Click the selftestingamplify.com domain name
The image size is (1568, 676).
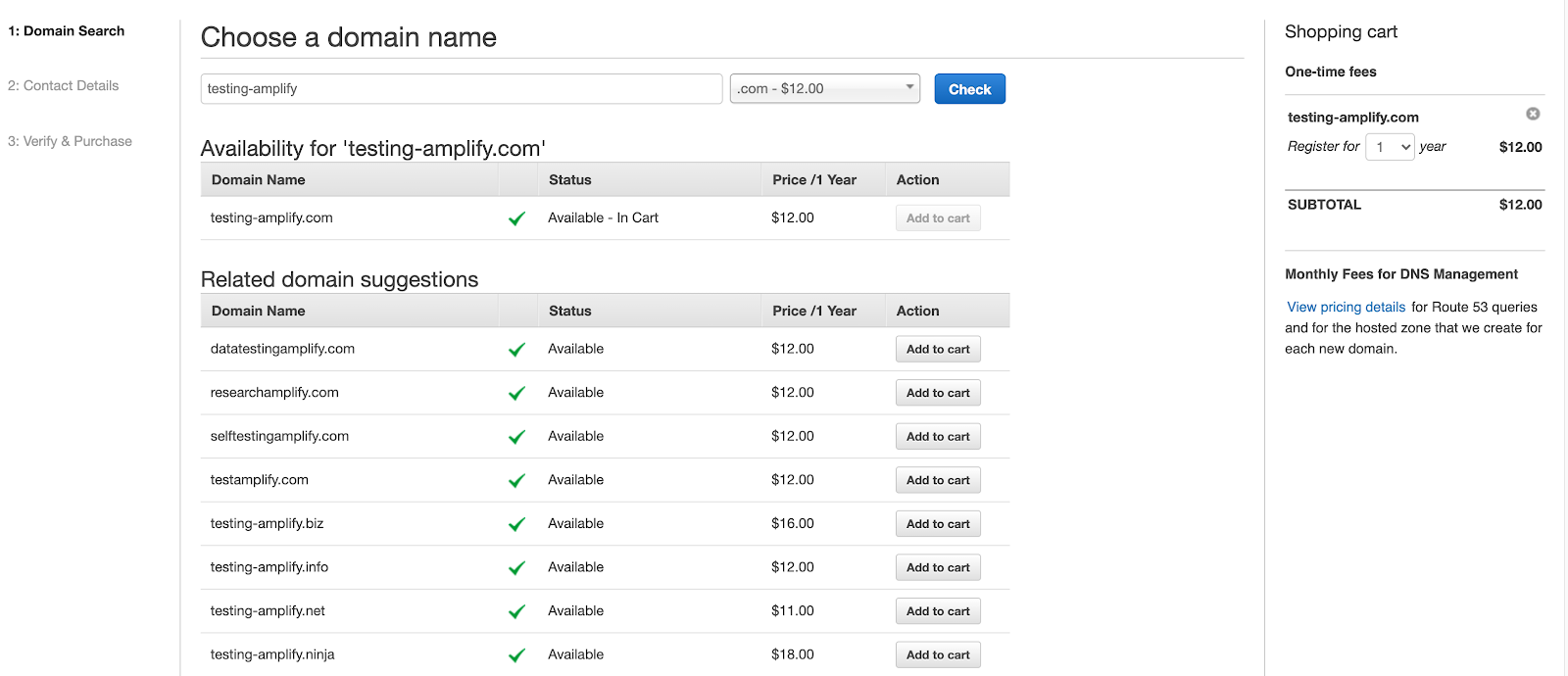click(279, 436)
